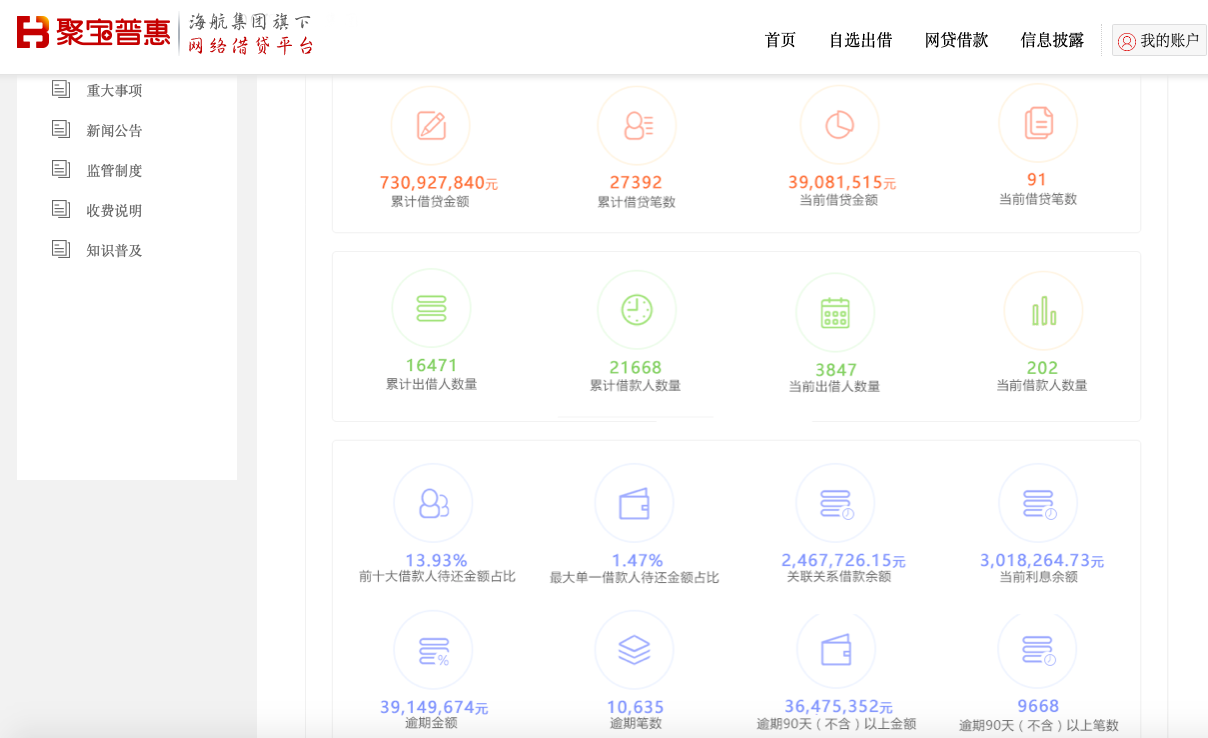Viewport: 1208px width, 738px height.
Task: Open 重大事项 in the sidebar
Action: [x=114, y=90]
